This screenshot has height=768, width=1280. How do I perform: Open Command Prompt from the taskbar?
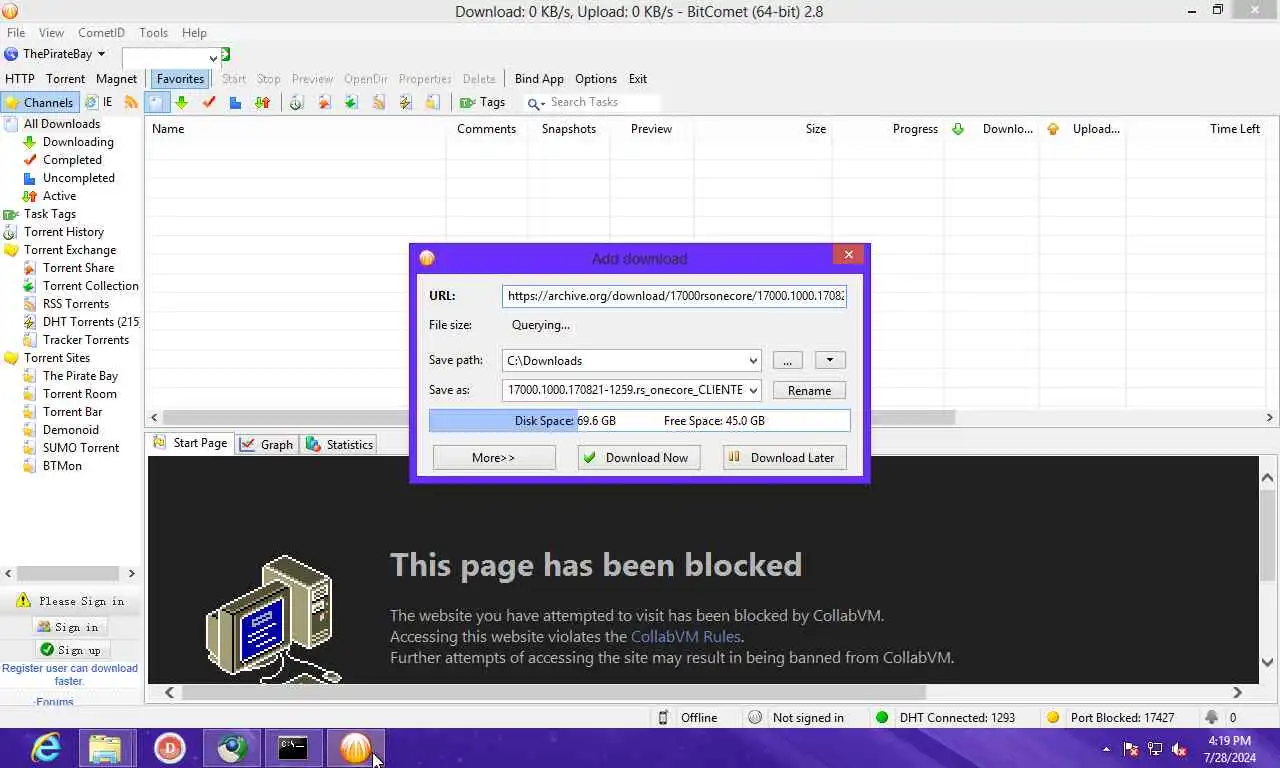[x=293, y=747]
